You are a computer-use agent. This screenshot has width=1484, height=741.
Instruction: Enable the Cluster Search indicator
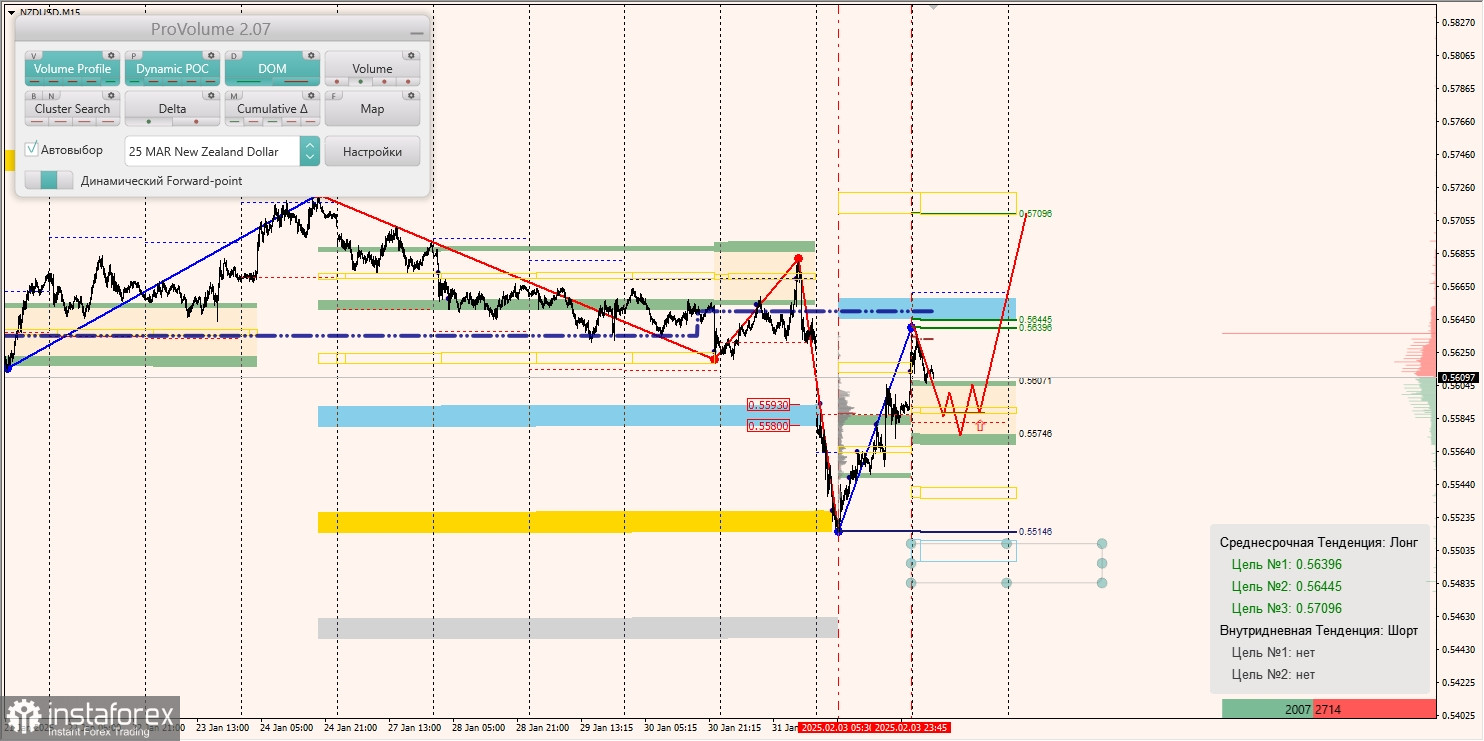click(x=72, y=109)
